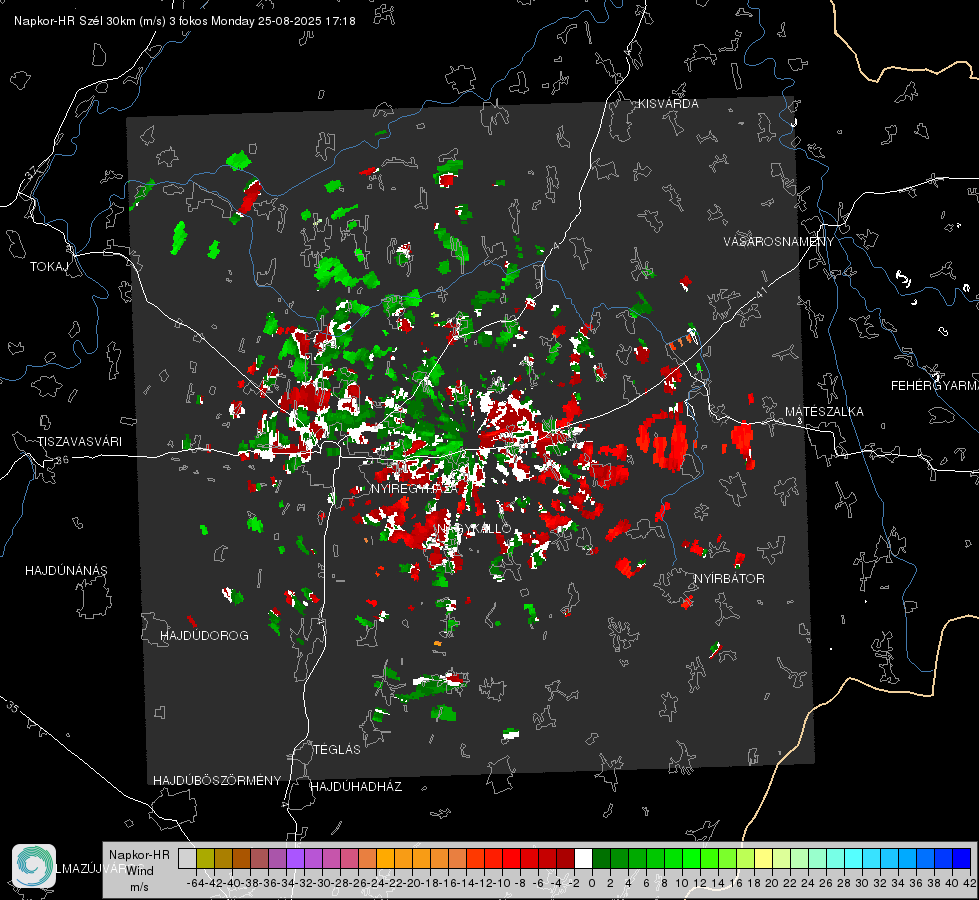979x900 pixels.
Task: Click the FEHÉRGYARMAT label at right edge
Action: pos(935,386)
